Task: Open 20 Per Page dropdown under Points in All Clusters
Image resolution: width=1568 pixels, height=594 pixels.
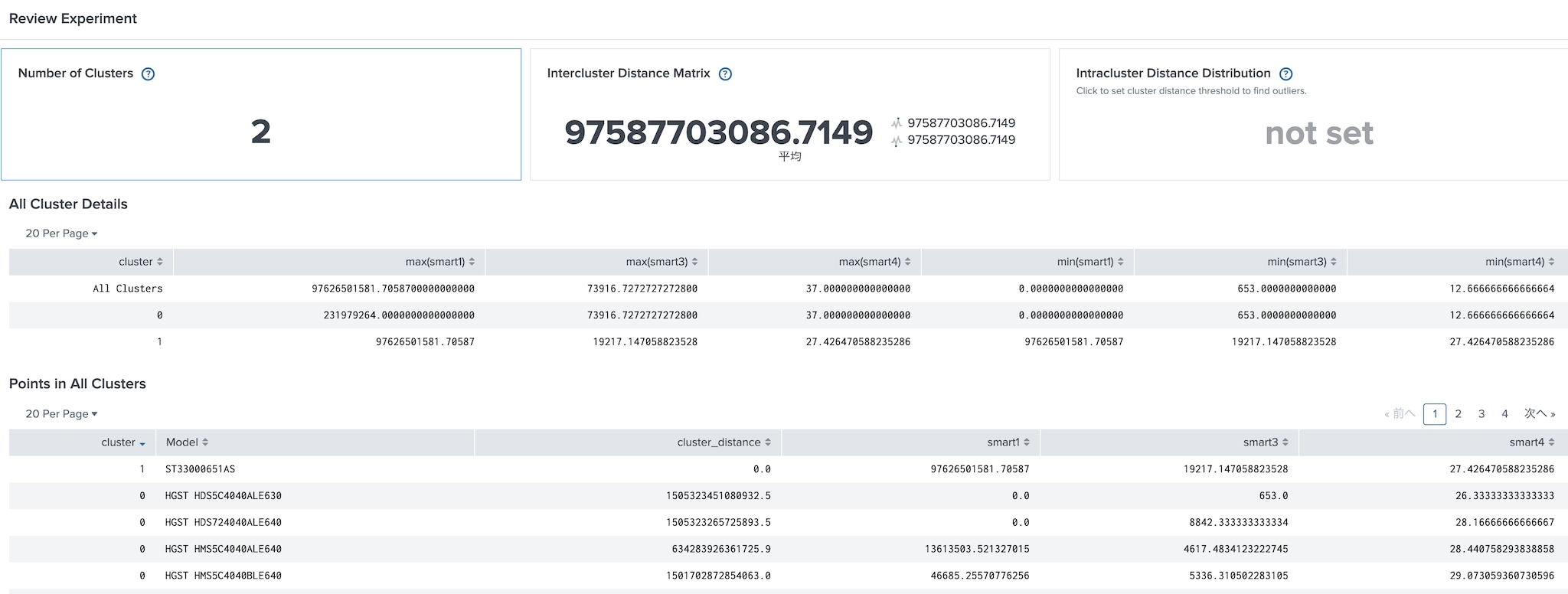Action: coord(61,414)
